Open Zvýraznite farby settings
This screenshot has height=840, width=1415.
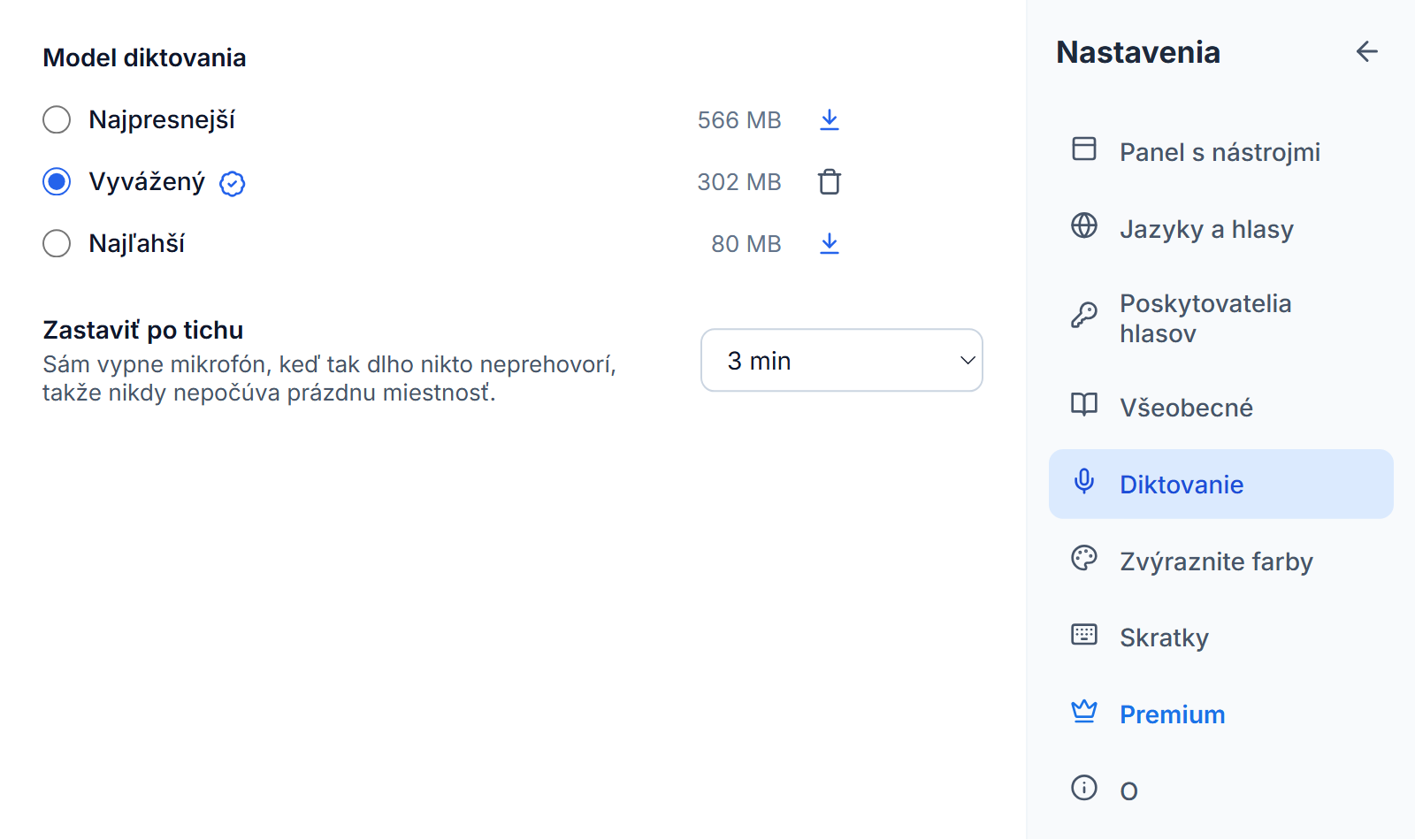coord(1220,561)
